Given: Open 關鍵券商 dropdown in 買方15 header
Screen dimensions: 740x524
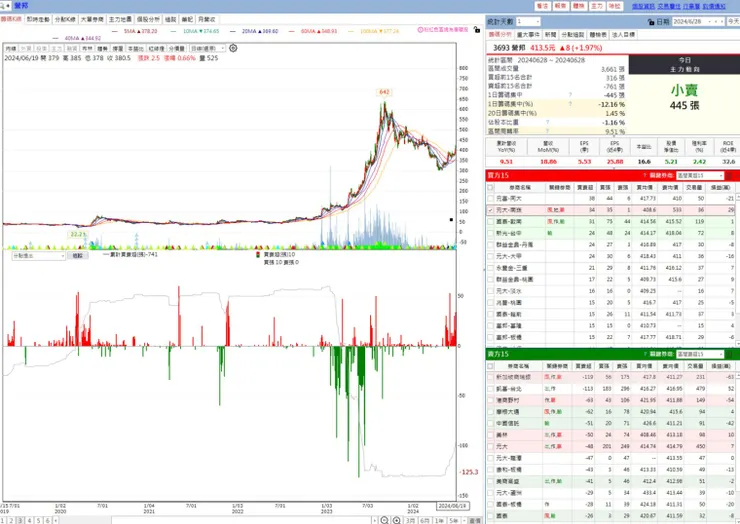Looking at the screenshot, I should tap(699, 176).
